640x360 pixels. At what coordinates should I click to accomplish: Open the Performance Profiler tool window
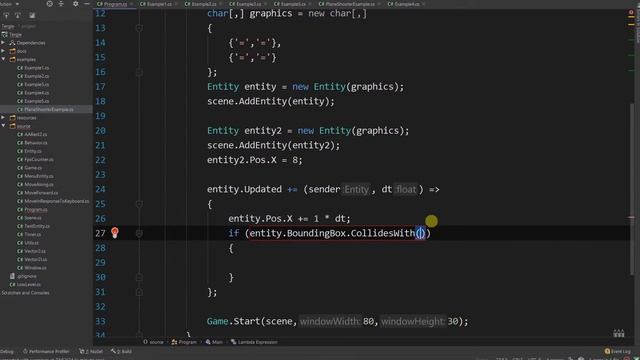(x=46, y=351)
